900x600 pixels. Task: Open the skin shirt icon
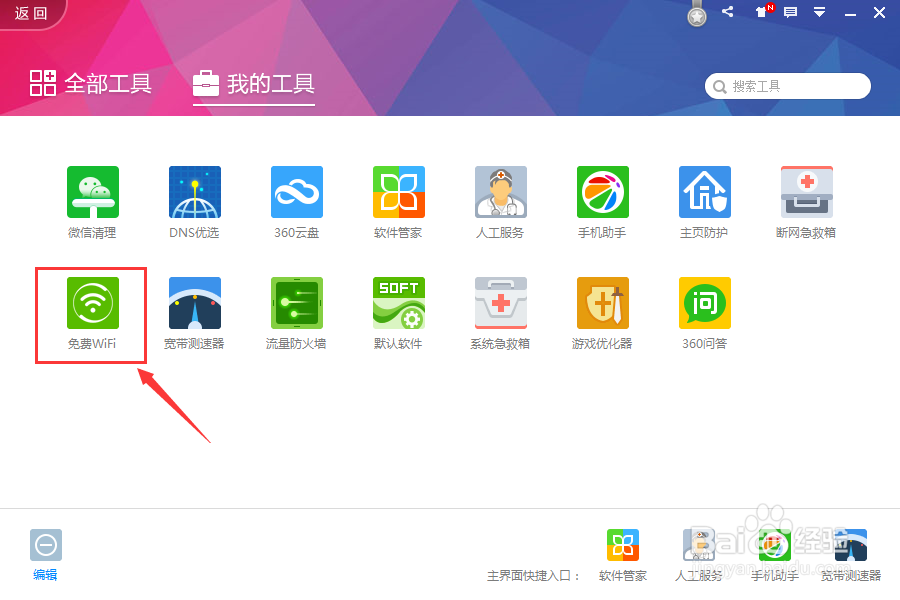[x=762, y=11]
